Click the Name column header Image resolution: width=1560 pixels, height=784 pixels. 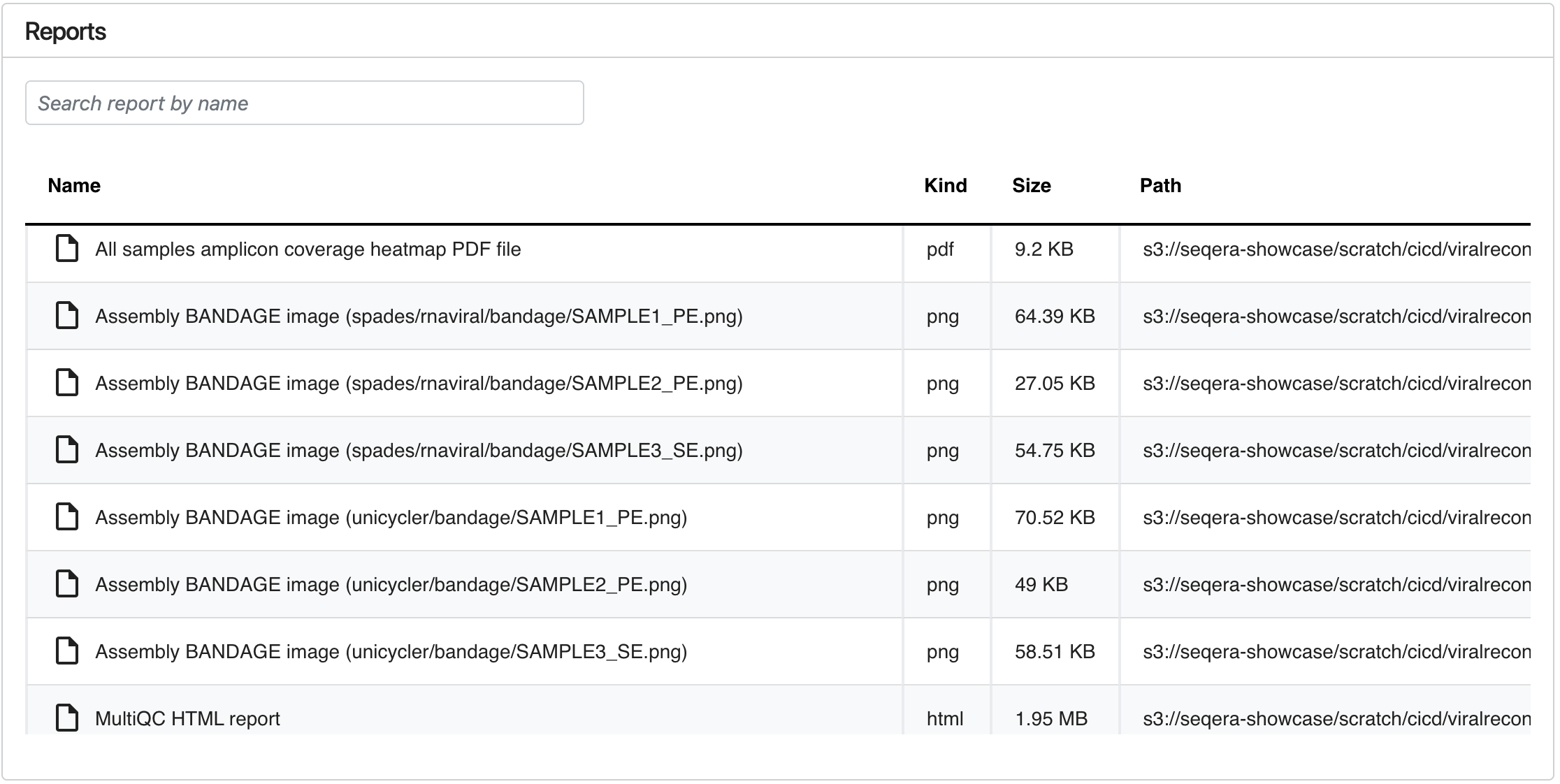click(x=74, y=186)
